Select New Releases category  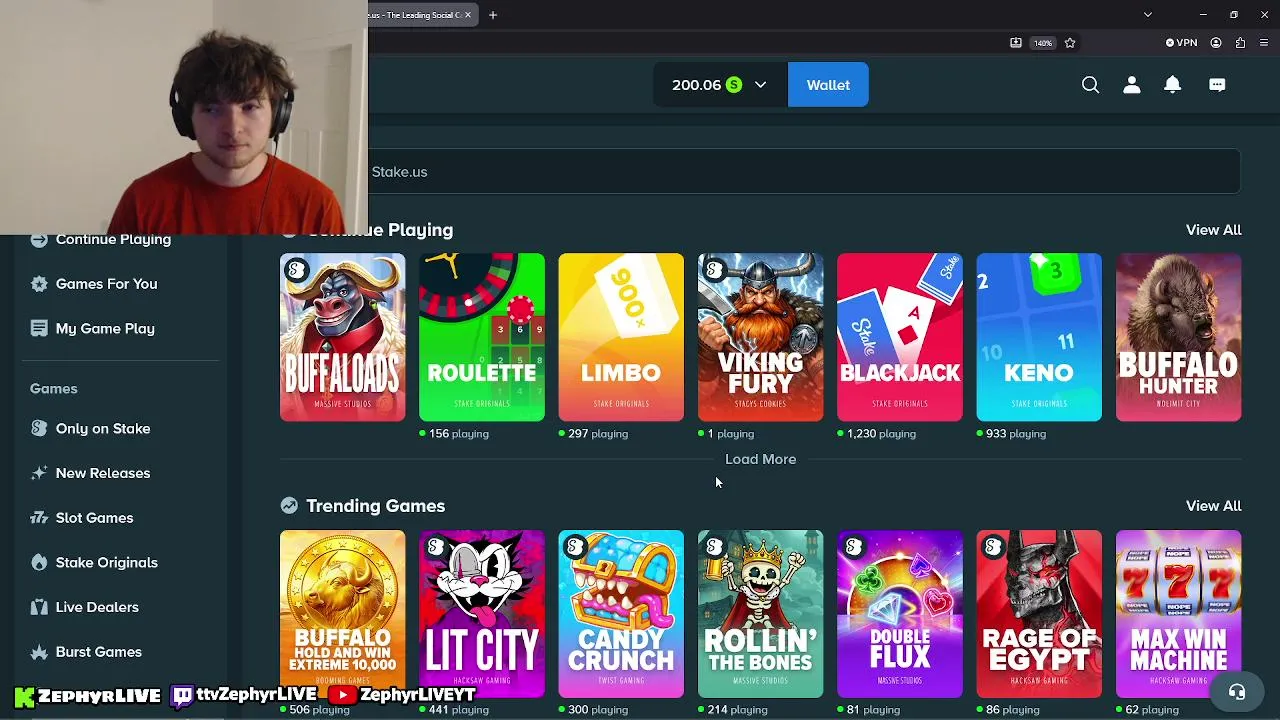[x=103, y=473]
